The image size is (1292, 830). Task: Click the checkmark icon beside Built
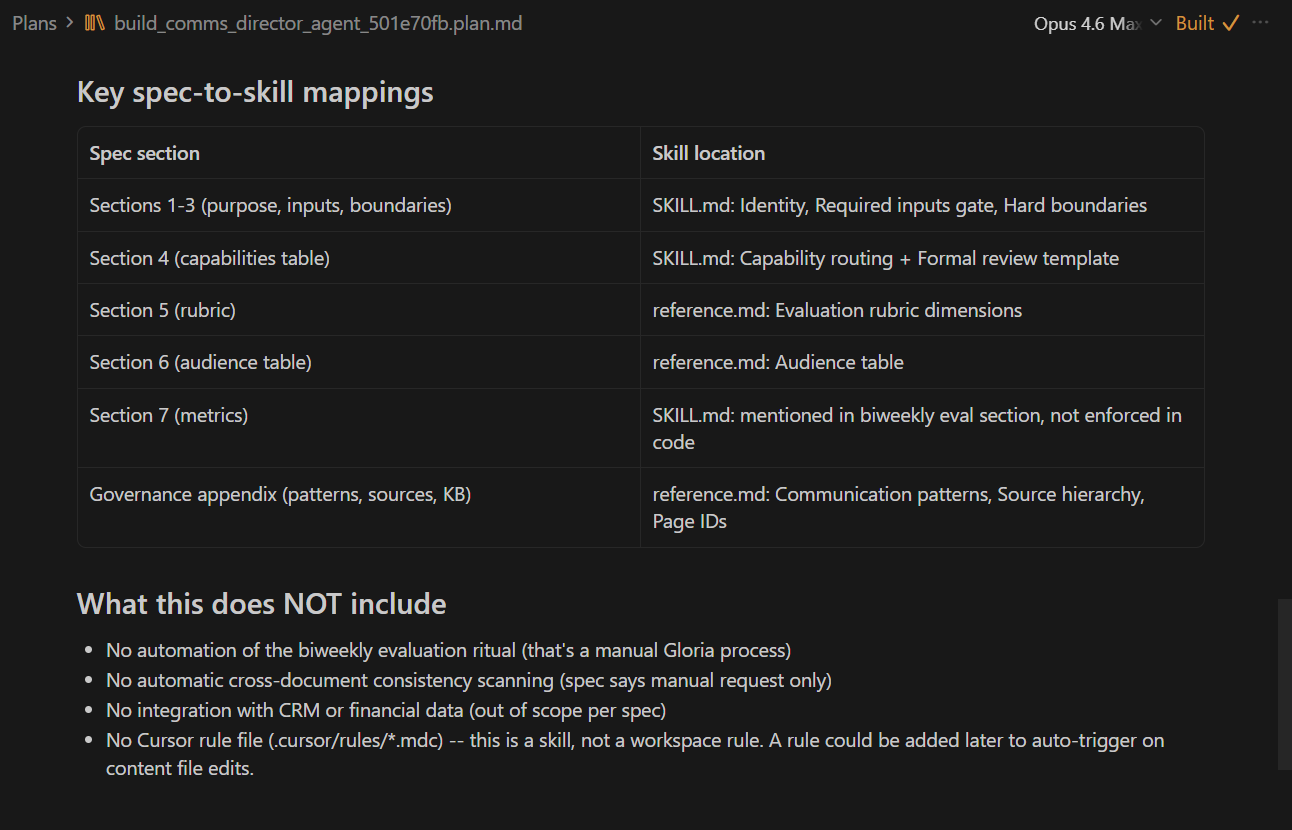click(x=1231, y=23)
